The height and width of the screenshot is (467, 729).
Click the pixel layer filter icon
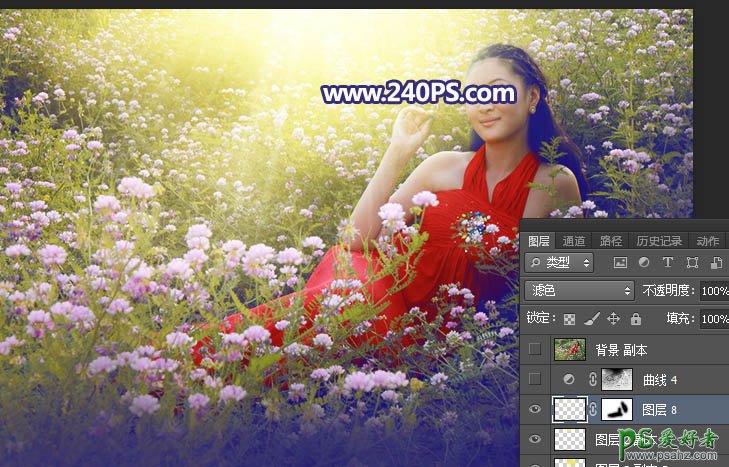click(620, 263)
